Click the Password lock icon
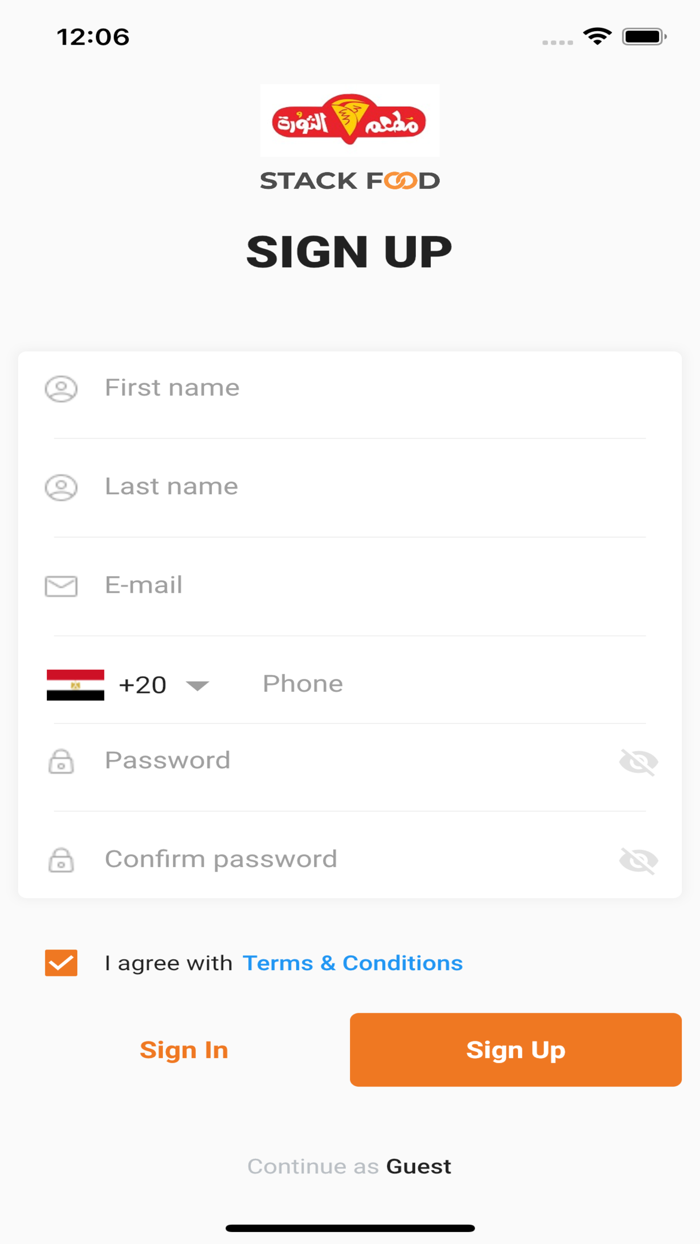Image resolution: width=700 pixels, height=1244 pixels. pyautogui.click(x=61, y=762)
